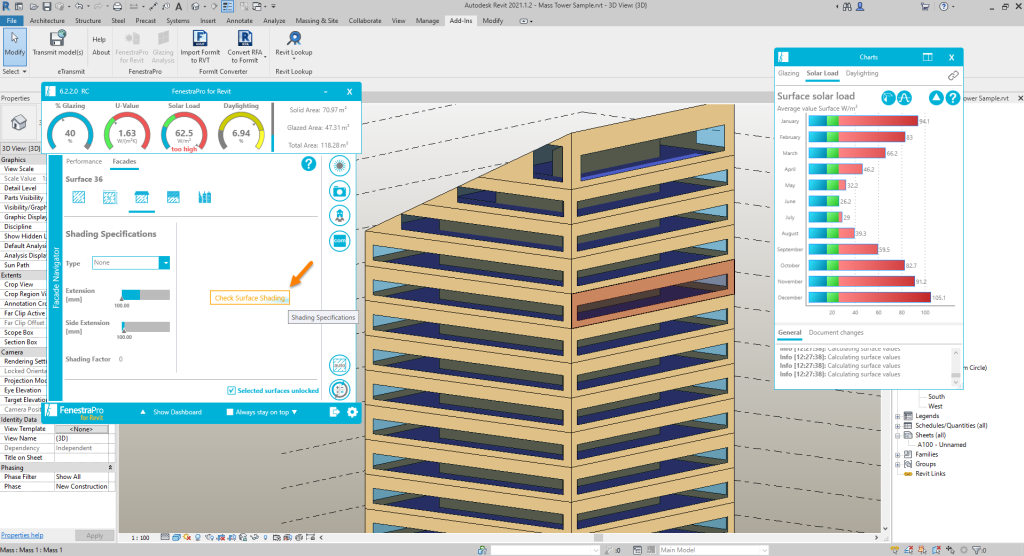Click the View Template <None> field
1024x556 pixels.
pyautogui.click(x=82, y=429)
